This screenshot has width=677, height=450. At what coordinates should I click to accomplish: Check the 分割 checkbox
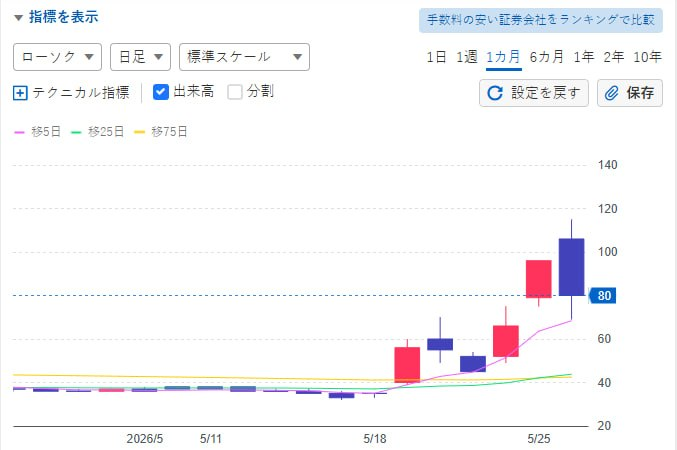(235, 92)
